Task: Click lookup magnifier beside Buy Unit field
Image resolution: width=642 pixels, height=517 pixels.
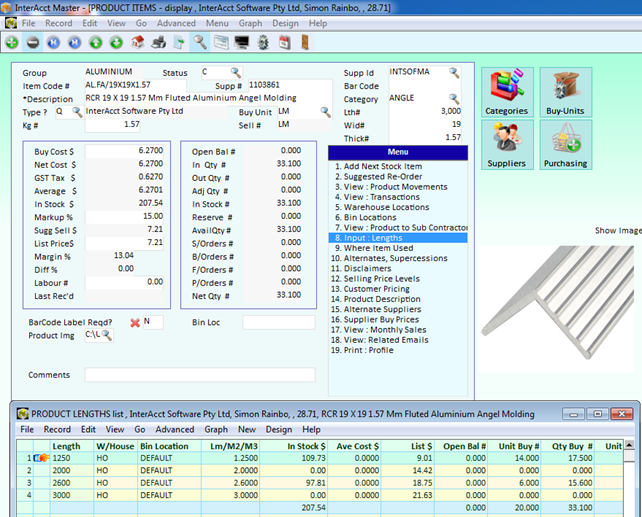Action: click(x=326, y=112)
